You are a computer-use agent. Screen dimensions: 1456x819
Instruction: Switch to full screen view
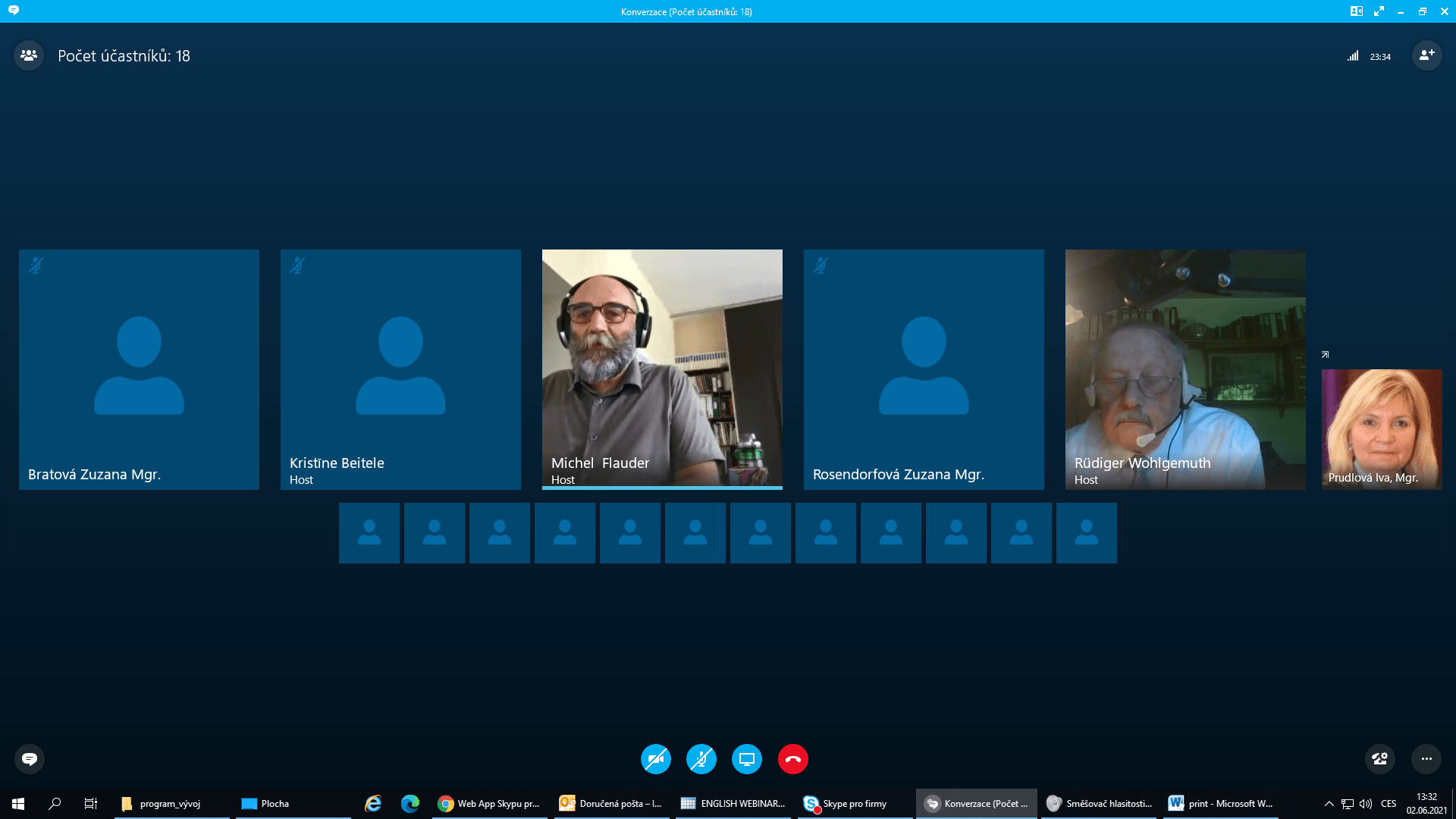click(x=1379, y=11)
